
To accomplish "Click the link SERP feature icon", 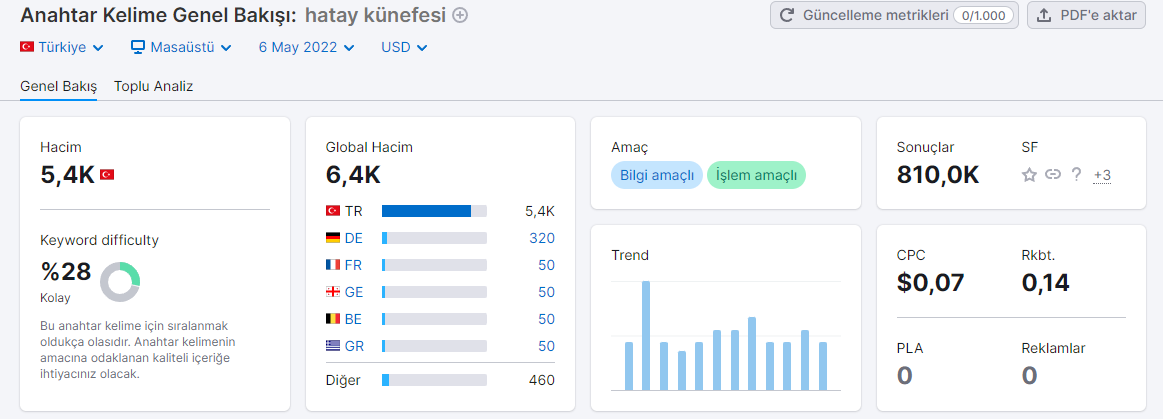I will [x=1052, y=175].
